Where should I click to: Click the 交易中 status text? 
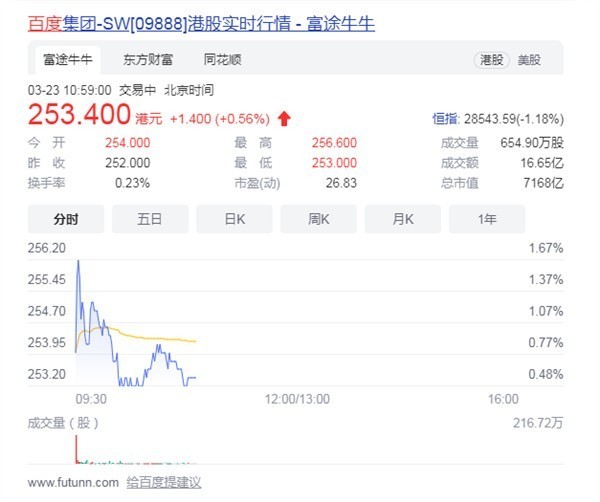(x=137, y=90)
